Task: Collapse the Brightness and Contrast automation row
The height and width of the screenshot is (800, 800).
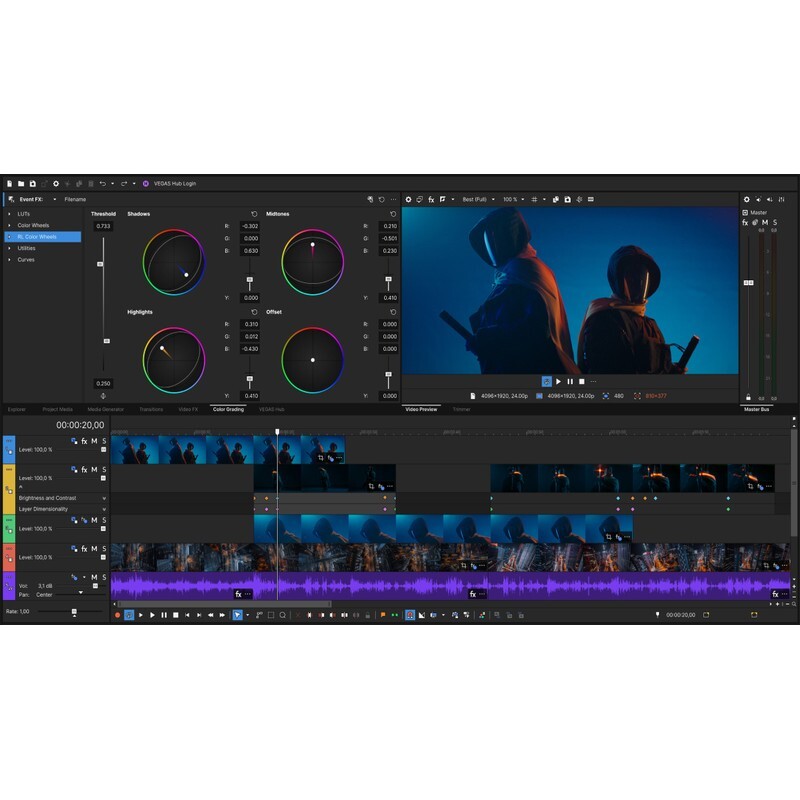Action: (103, 498)
